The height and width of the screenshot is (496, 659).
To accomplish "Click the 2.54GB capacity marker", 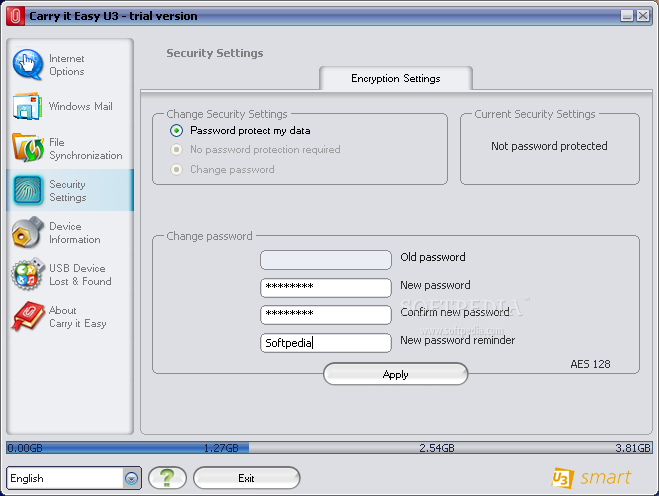I will tap(437, 448).
